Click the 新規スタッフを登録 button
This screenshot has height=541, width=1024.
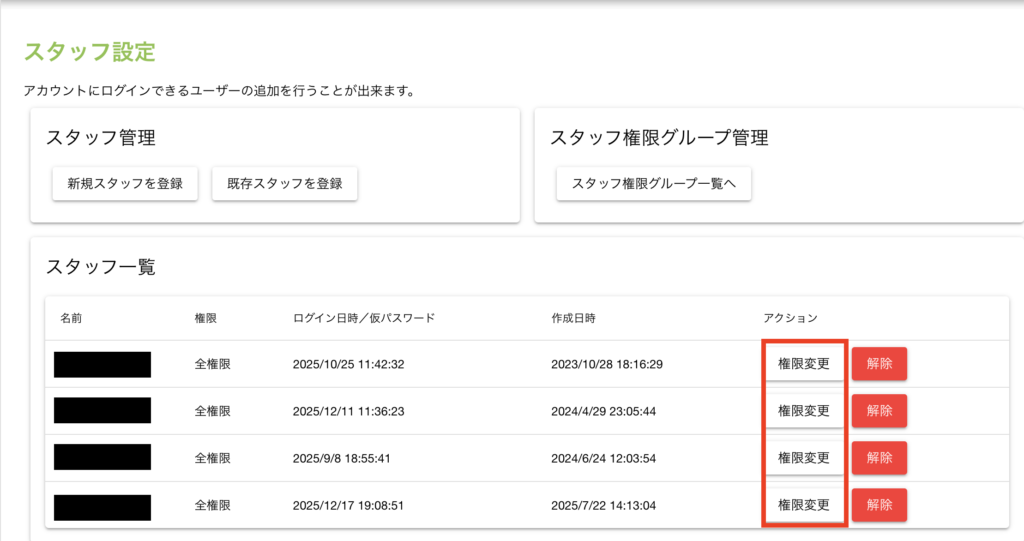tap(125, 184)
